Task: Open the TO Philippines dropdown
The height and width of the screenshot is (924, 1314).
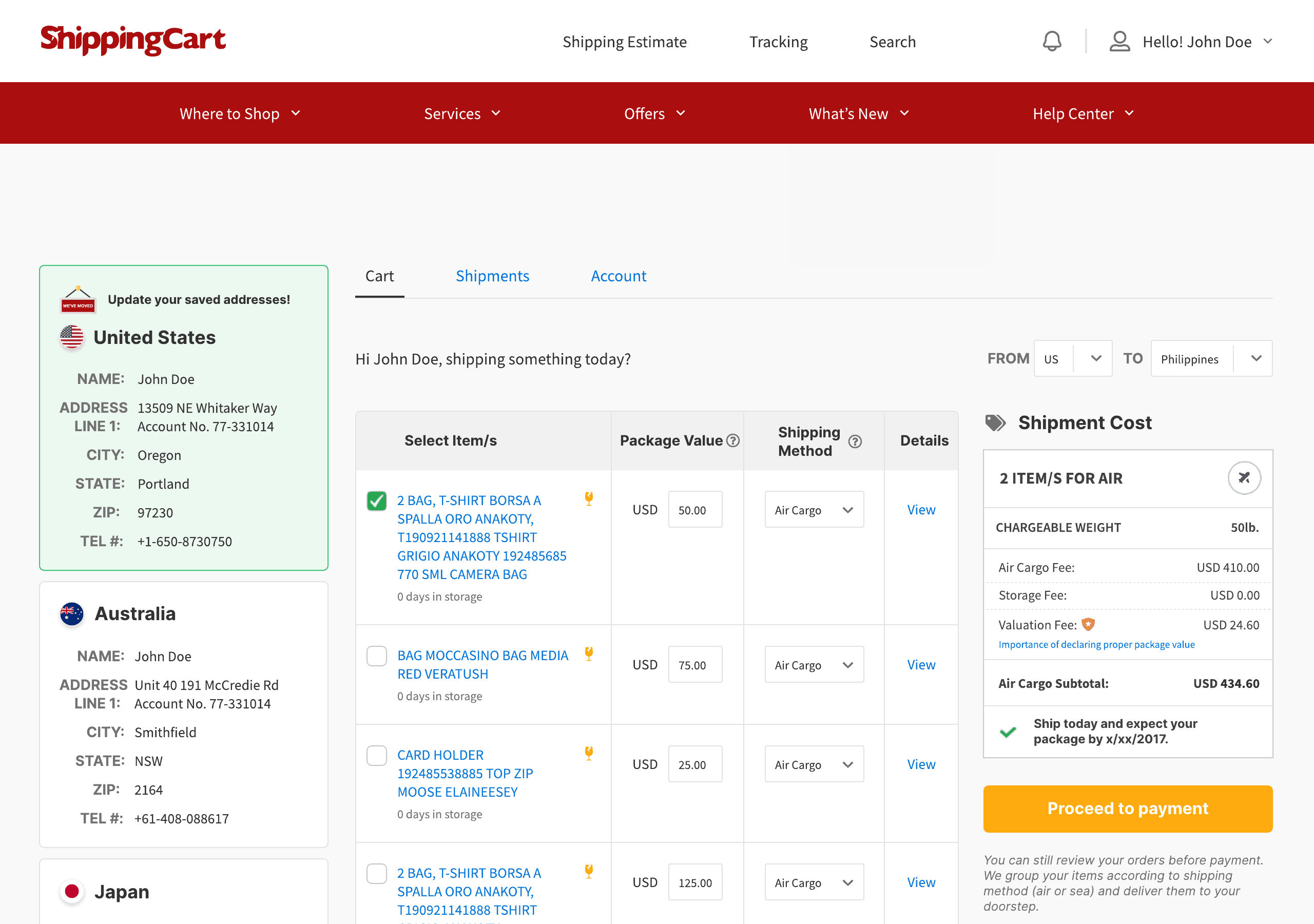Action: click(1211, 358)
